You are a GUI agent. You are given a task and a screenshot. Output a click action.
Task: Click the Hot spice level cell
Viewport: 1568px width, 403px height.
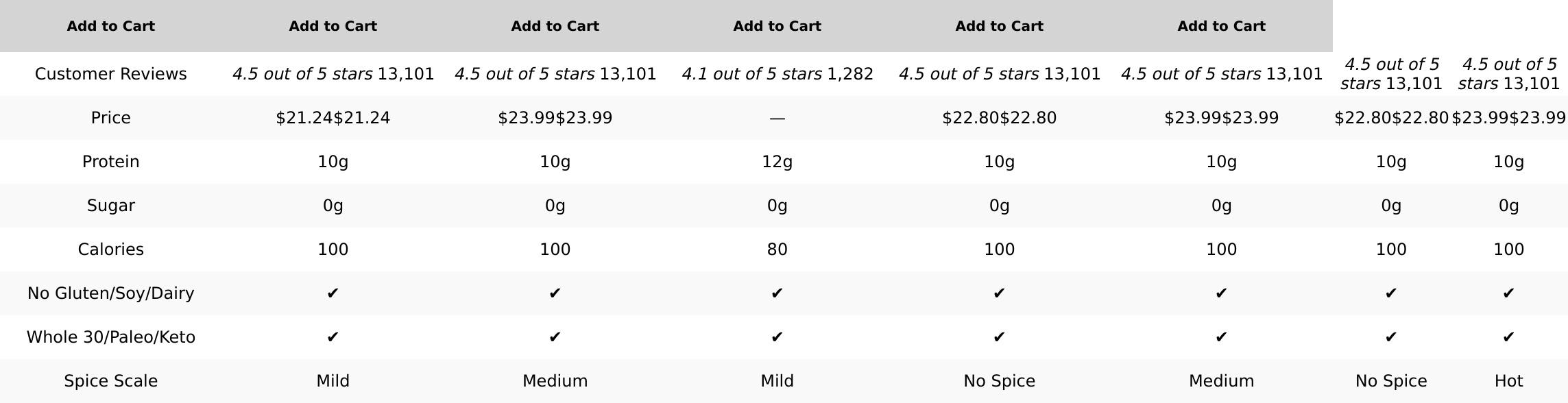pyautogui.click(x=1508, y=381)
